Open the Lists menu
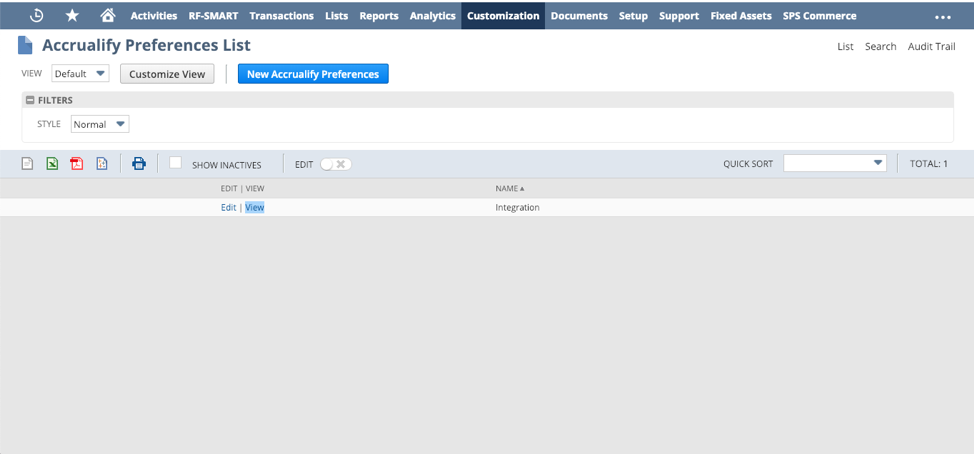The height and width of the screenshot is (454, 974). [336, 16]
